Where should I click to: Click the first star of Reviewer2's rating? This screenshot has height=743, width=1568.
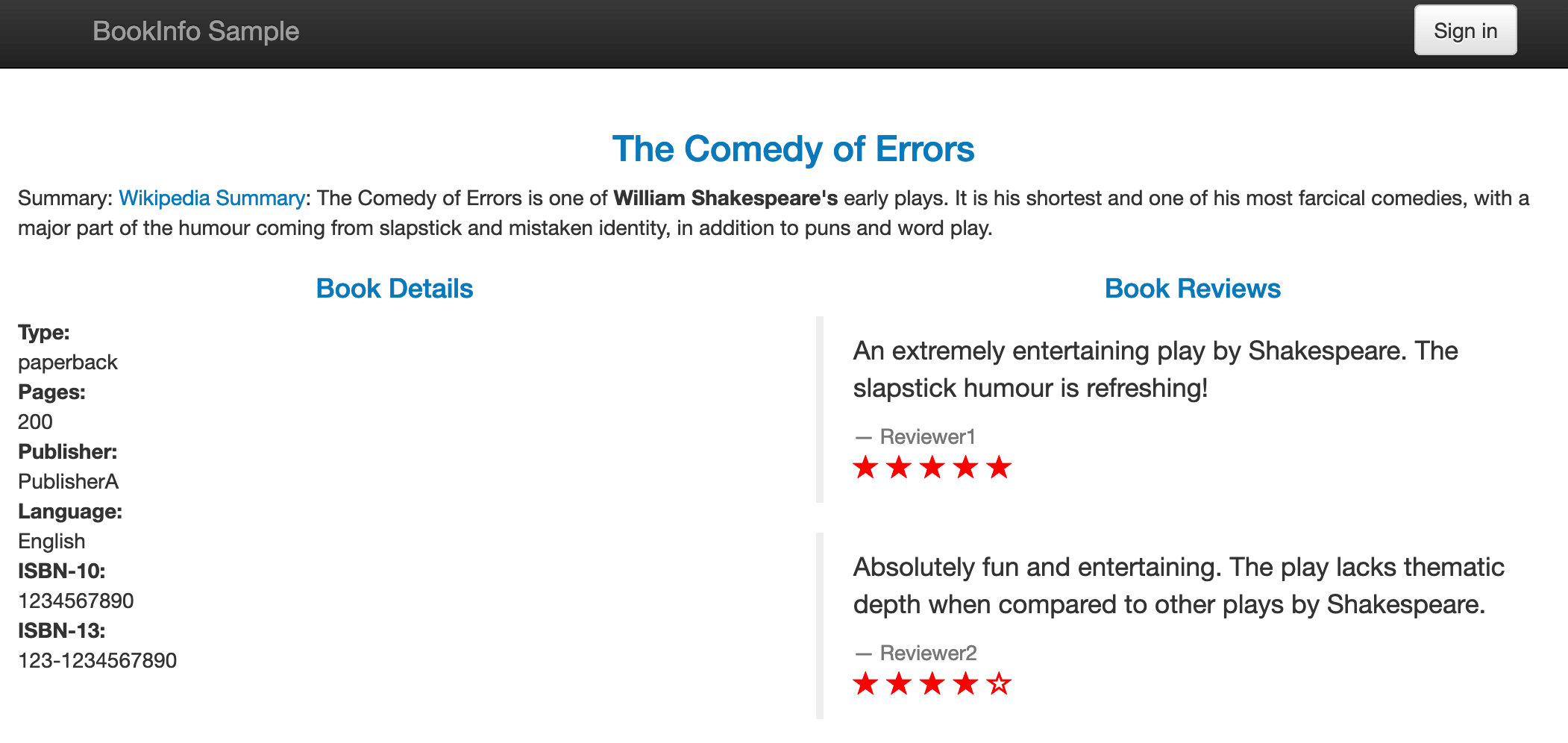click(865, 683)
